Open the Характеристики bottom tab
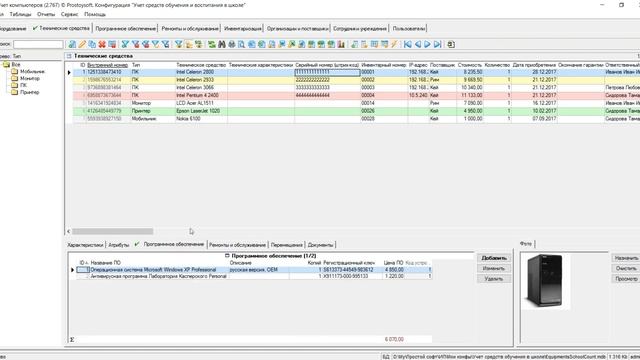The height and width of the screenshot is (360, 640). (x=85, y=245)
